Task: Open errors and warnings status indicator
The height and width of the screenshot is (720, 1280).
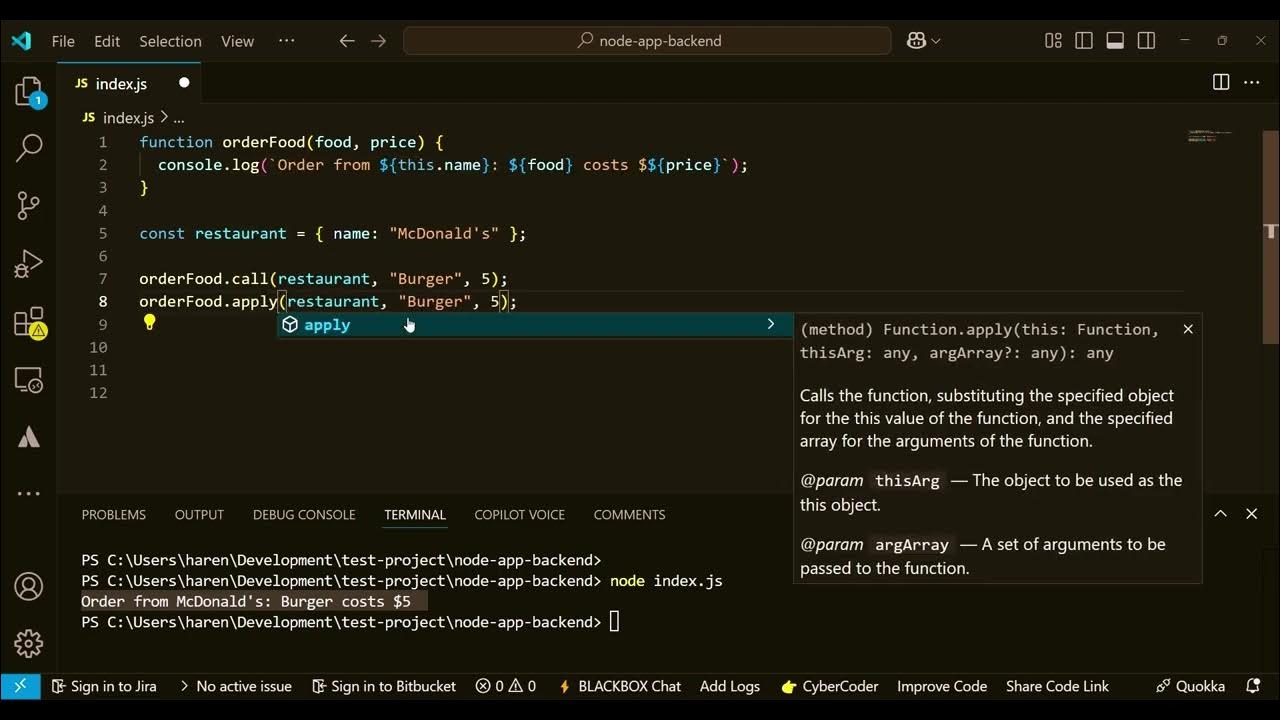Action: [506, 686]
